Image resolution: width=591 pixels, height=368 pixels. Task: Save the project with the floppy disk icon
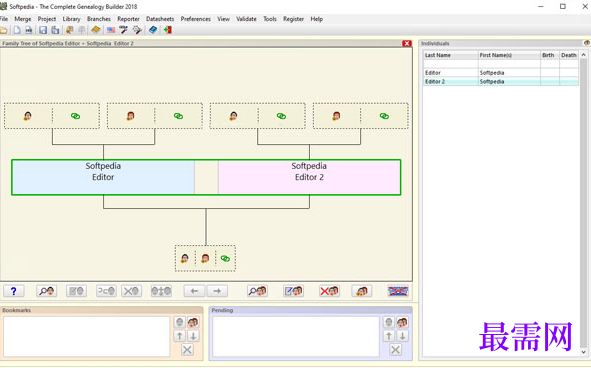tap(43, 30)
